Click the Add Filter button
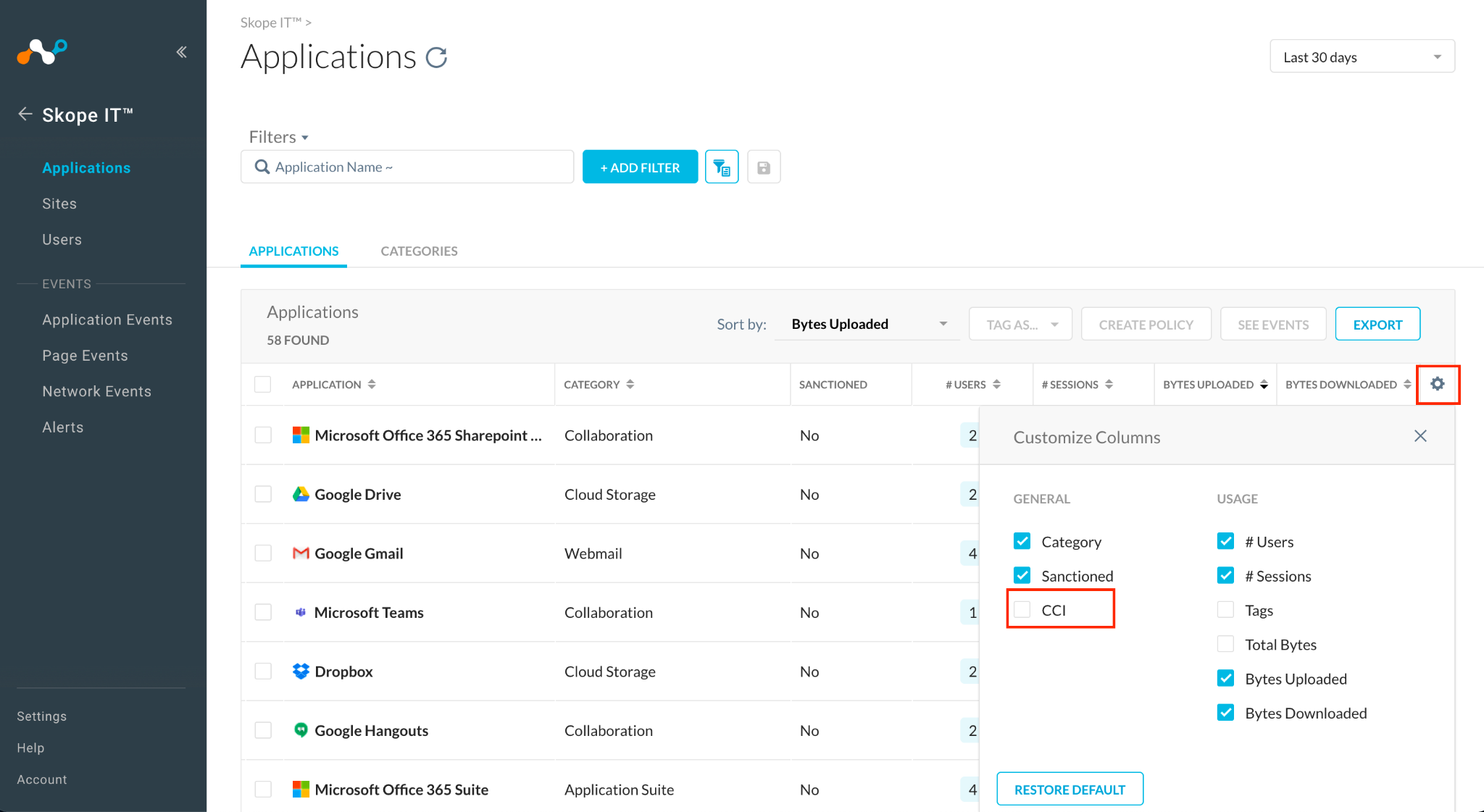The height and width of the screenshot is (812, 1484). click(640, 167)
